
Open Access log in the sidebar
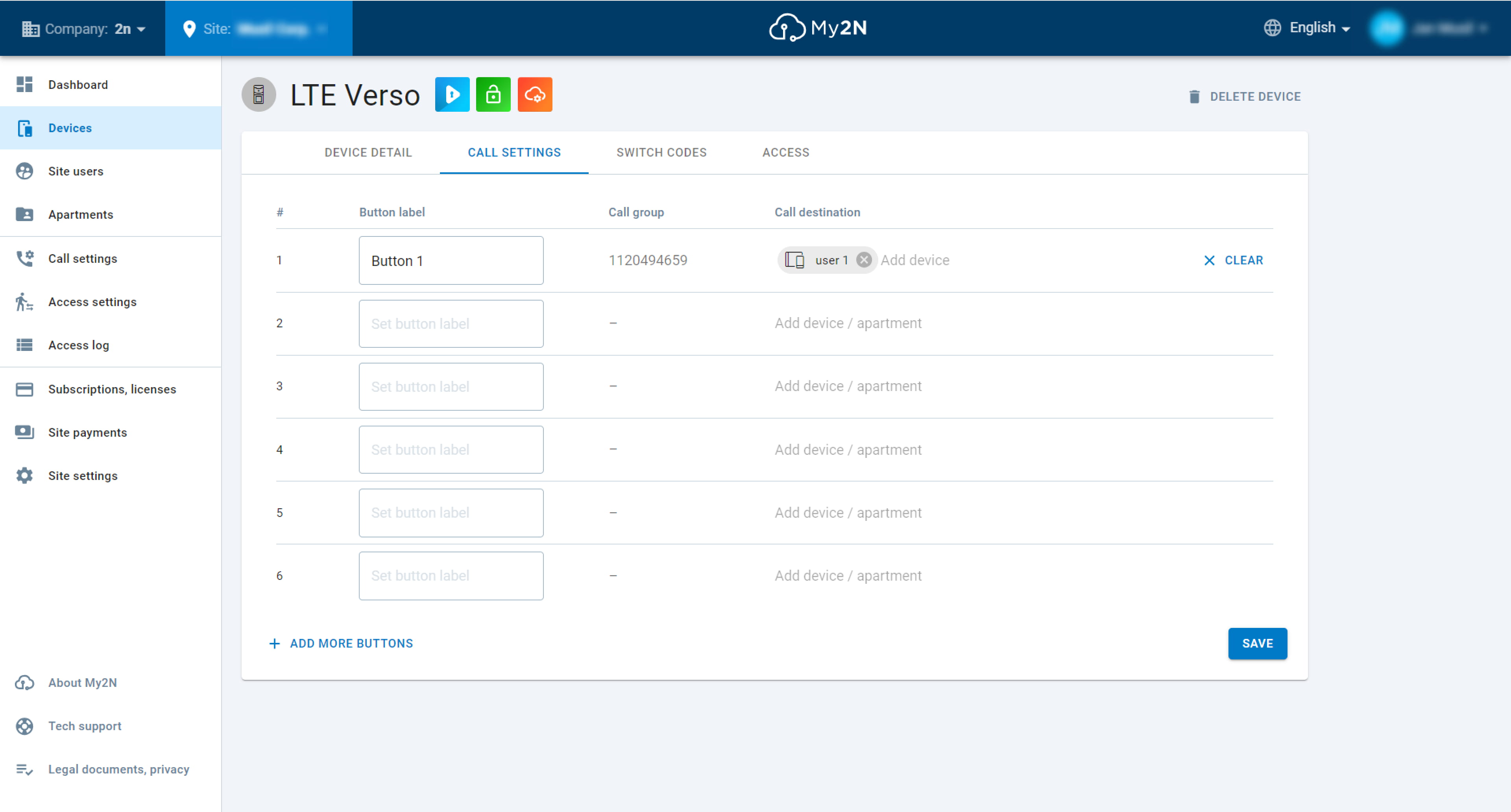(111, 345)
